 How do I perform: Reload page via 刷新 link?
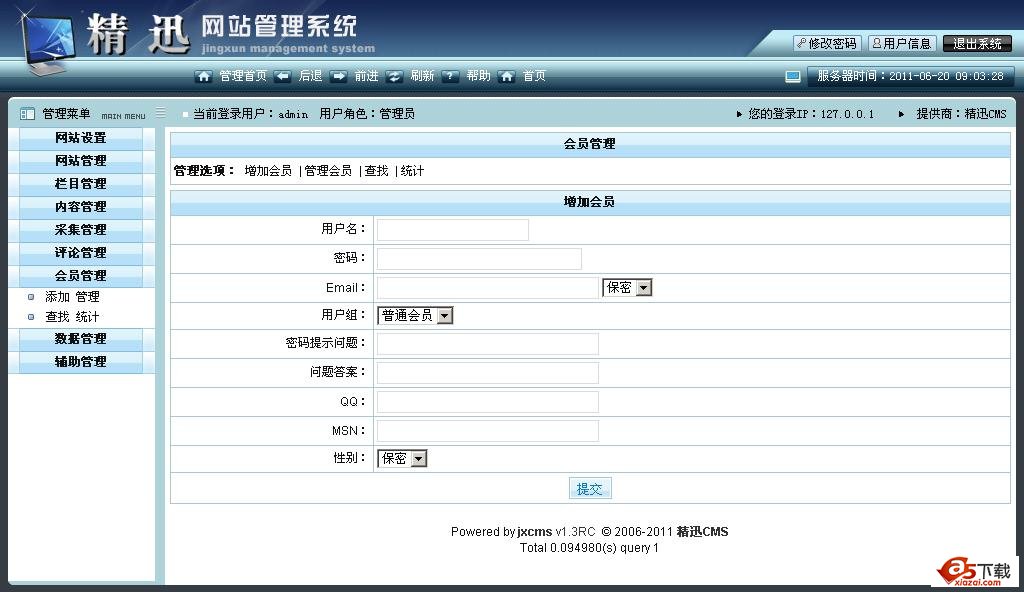[x=423, y=76]
